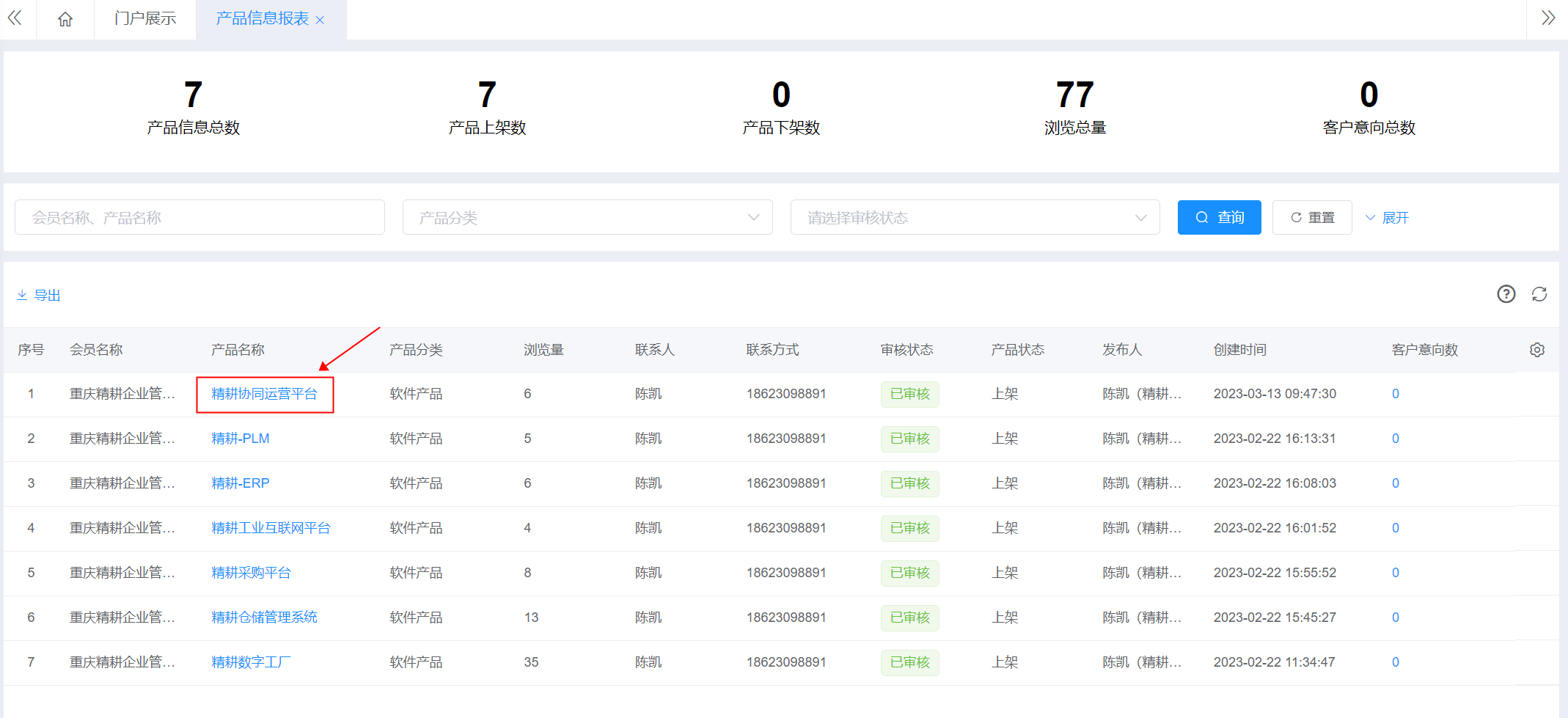Click 上架 status in 精耕-ERP row

coord(1005,483)
